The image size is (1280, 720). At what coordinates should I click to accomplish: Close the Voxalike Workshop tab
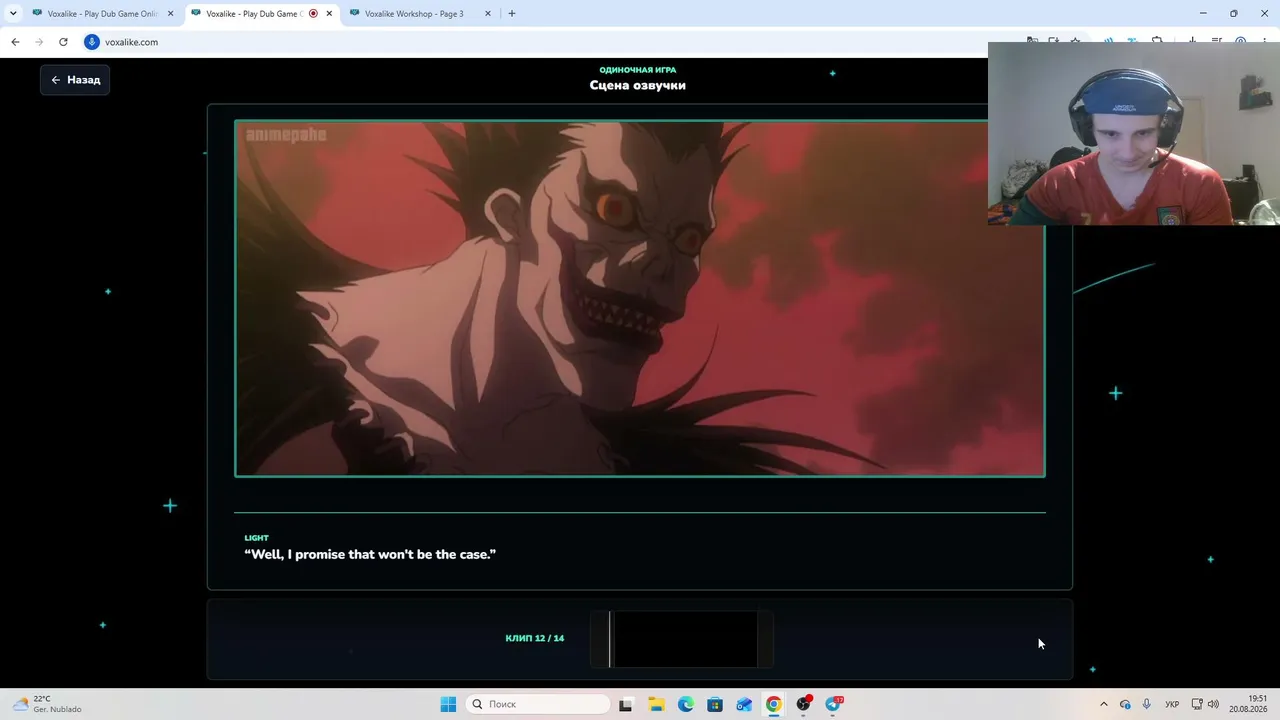pyautogui.click(x=488, y=14)
